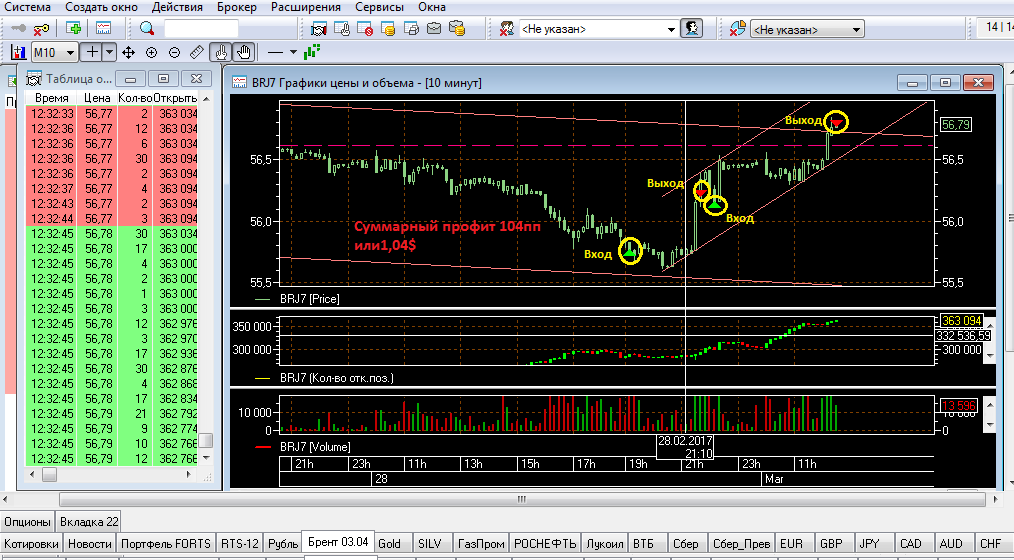Toggle the open hand grab tool button
The image size is (1014, 560).
(244, 52)
